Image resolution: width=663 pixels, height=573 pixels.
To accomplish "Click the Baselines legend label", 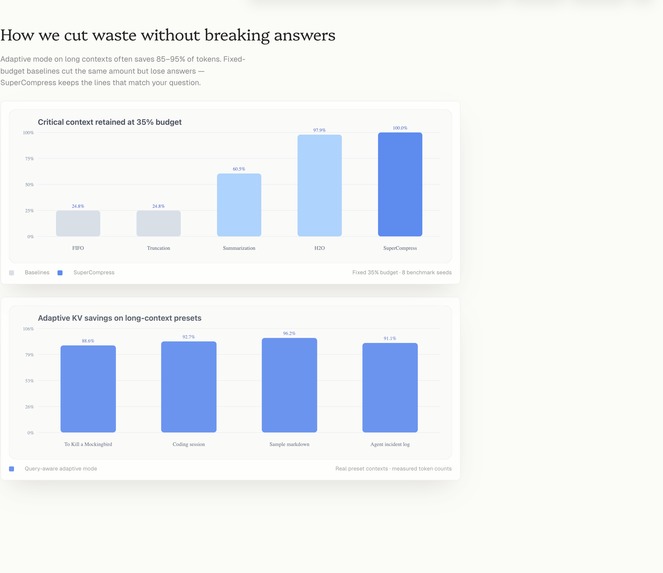I will (x=37, y=273).
